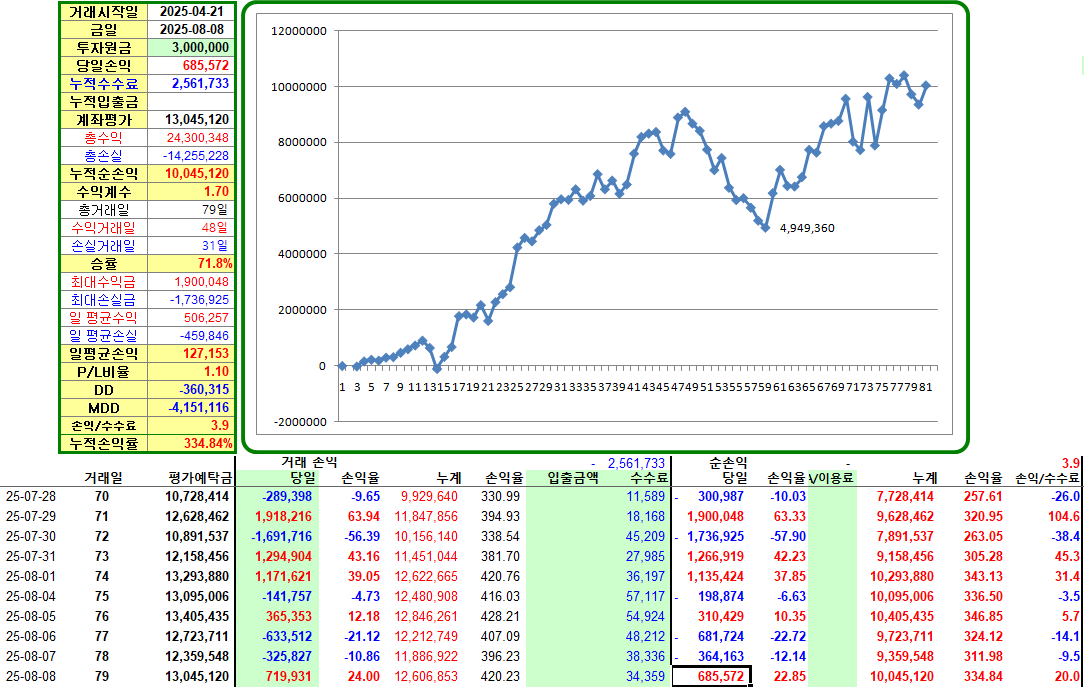Select the 수수료 column header
Viewport: 1084px width, 687px height.
(x=649, y=478)
